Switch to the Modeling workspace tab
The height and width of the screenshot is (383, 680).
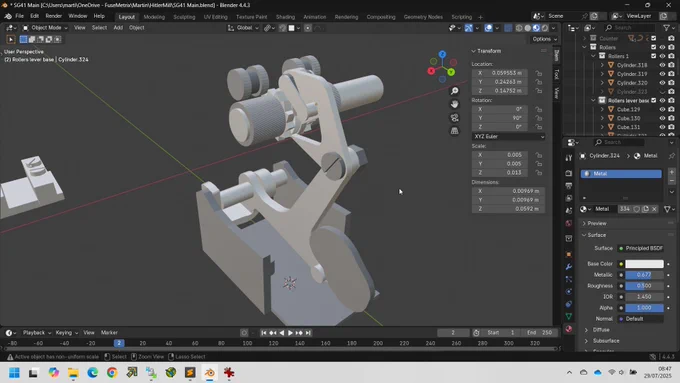click(x=154, y=17)
